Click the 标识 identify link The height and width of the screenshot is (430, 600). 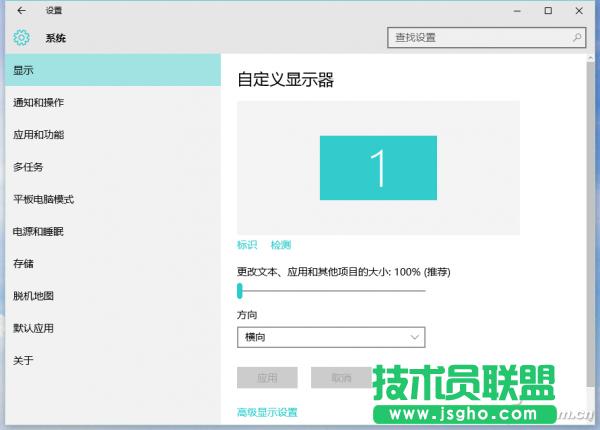pyautogui.click(x=247, y=245)
